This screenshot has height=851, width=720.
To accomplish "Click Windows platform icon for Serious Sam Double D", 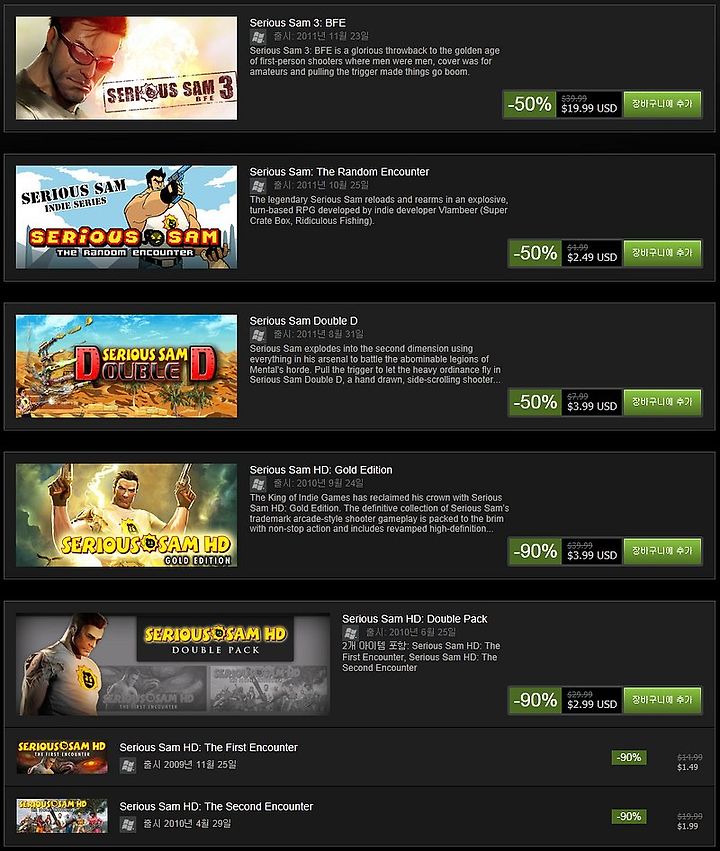I will pyautogui.click(x=258, y=335).
